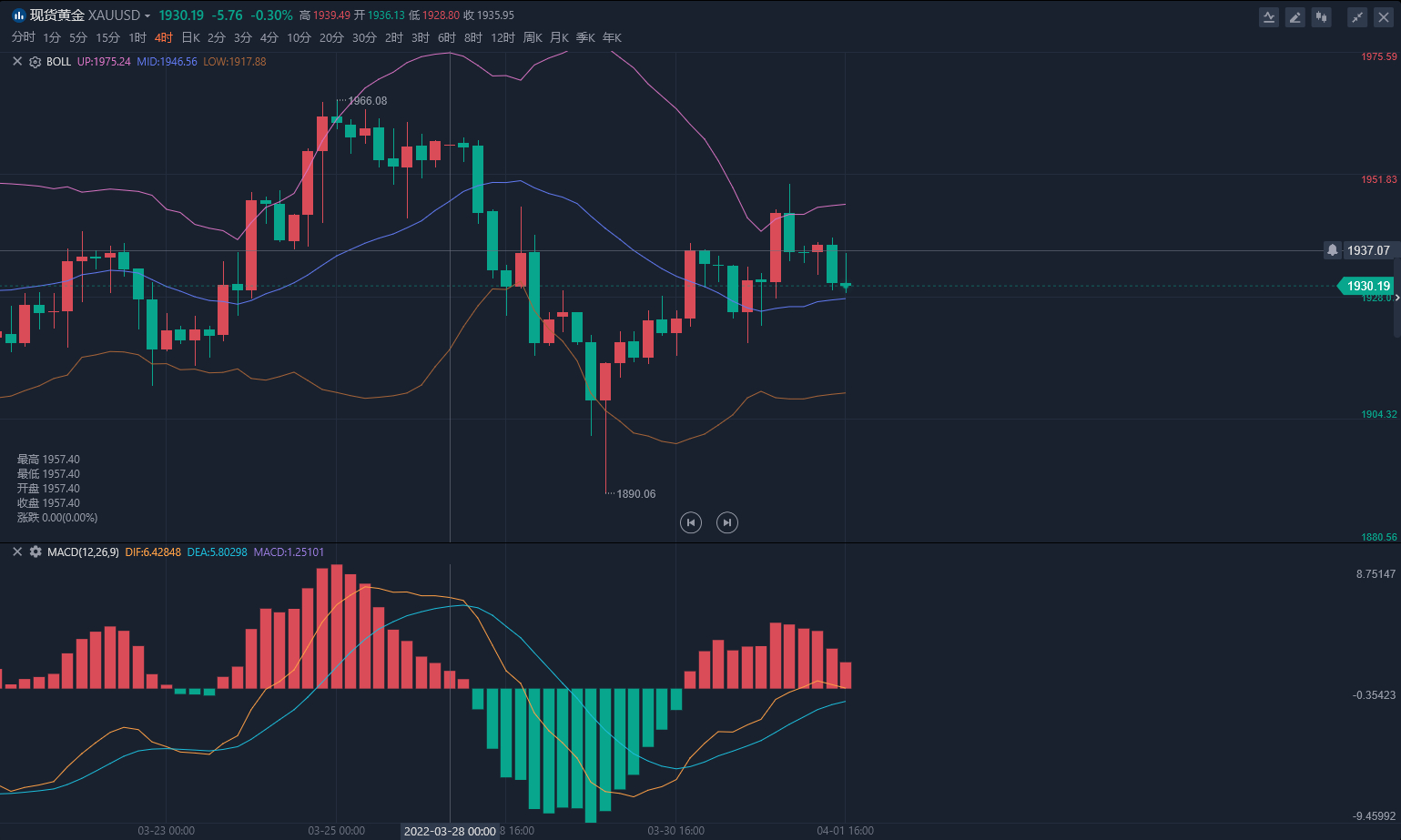Click the 03-23 00:00 time axis label

[166, 831]
